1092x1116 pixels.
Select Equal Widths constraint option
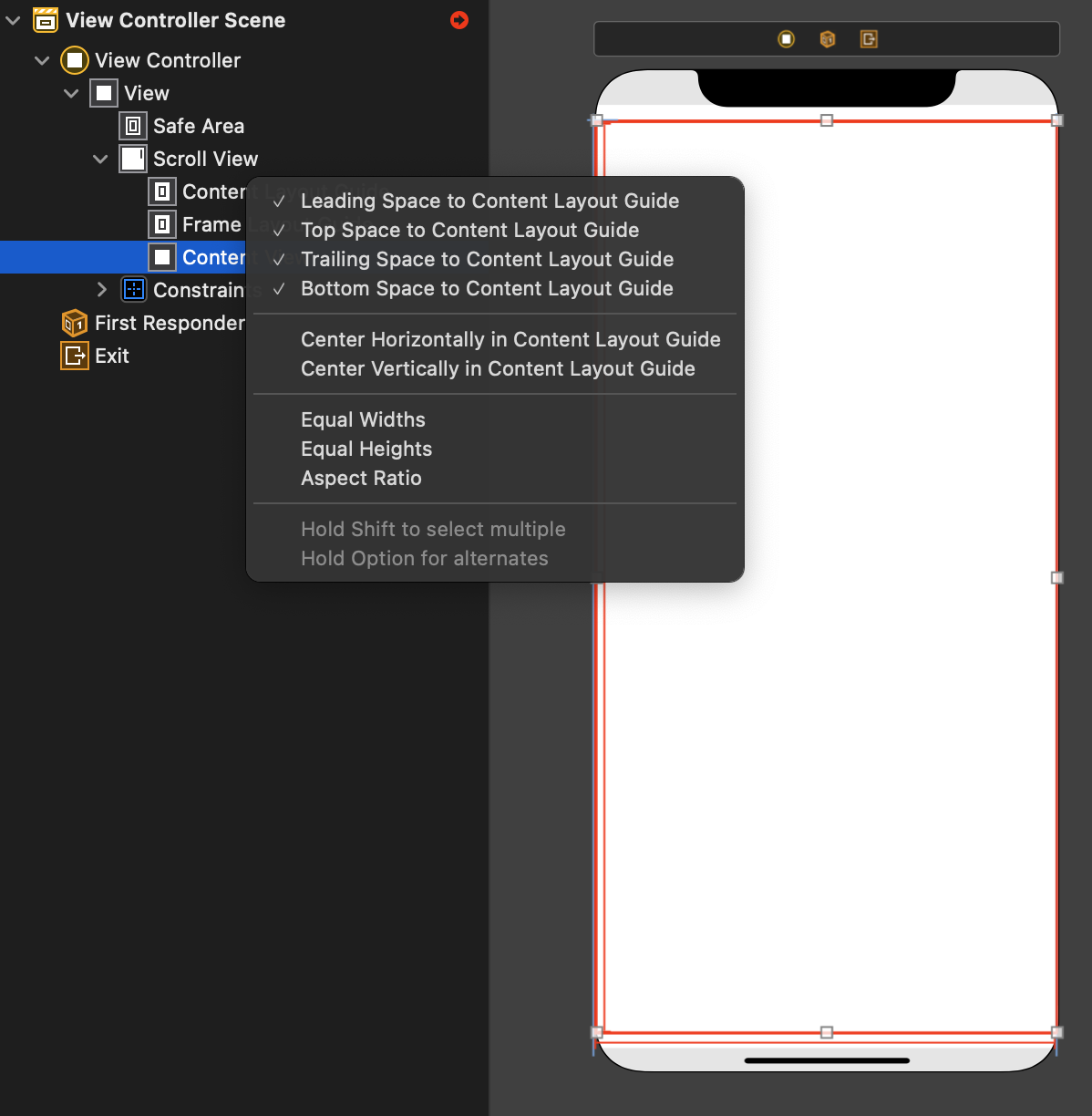click(x=495, y=419)
